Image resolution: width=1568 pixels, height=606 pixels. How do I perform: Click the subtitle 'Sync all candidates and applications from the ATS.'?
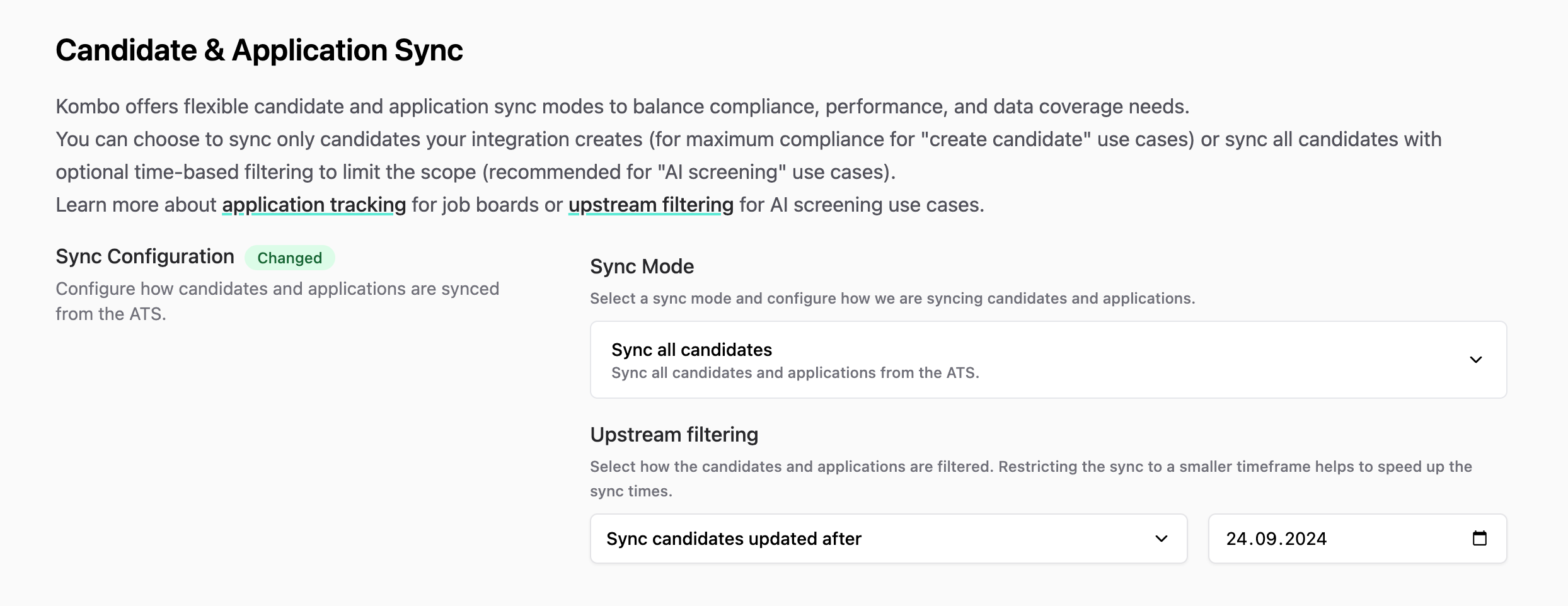pos(795,373)
